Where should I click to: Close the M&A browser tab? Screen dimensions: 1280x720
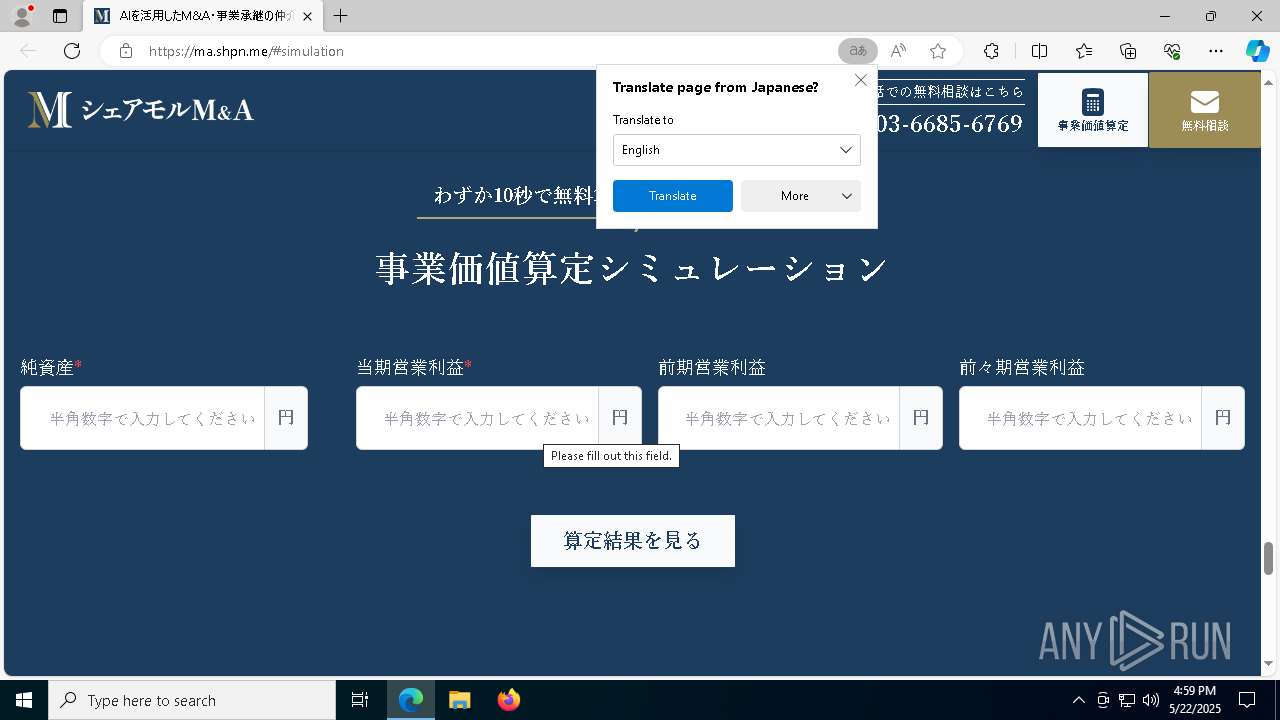point(307,16)
